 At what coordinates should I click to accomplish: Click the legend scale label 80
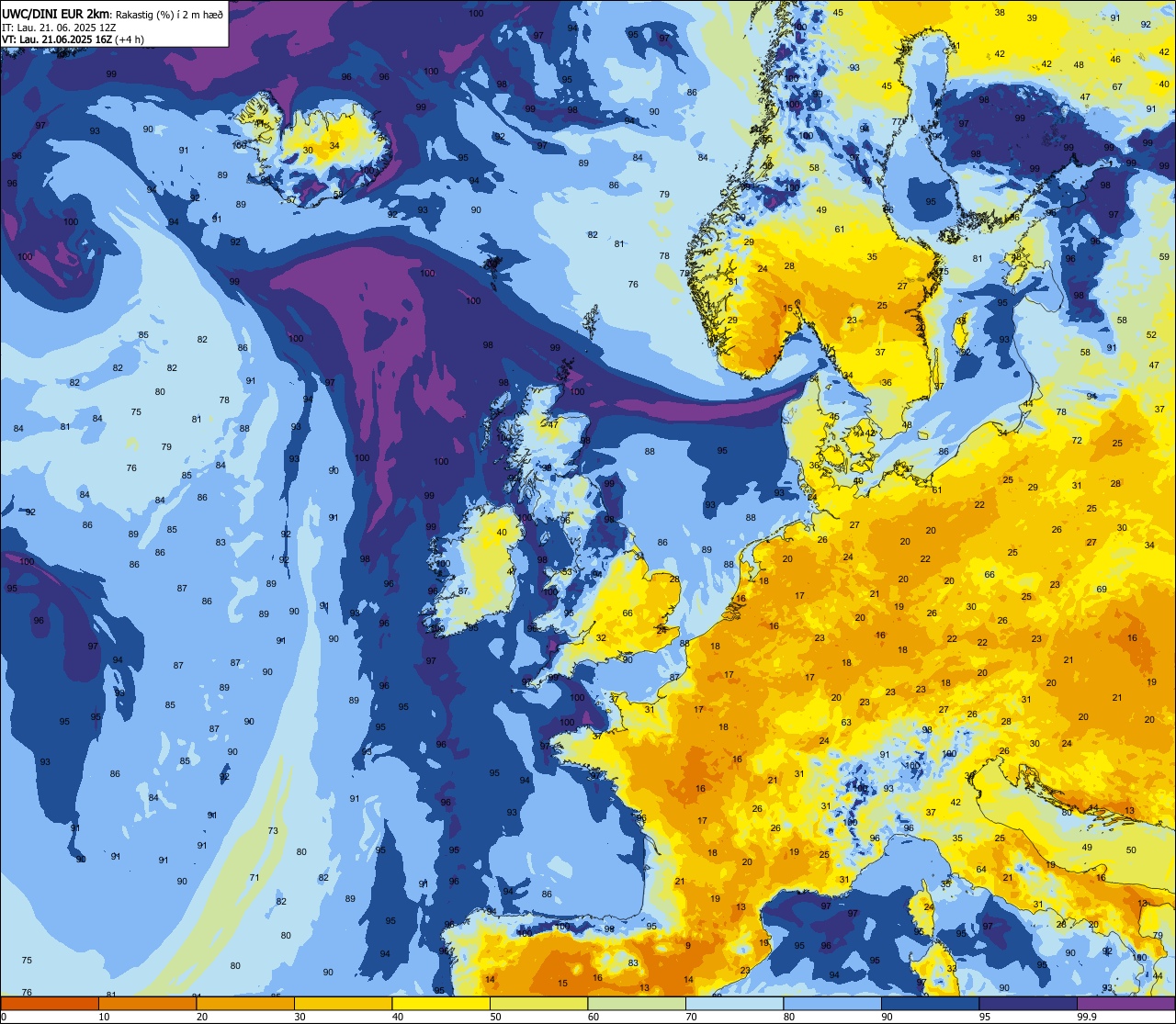[x=790, y=1017]
